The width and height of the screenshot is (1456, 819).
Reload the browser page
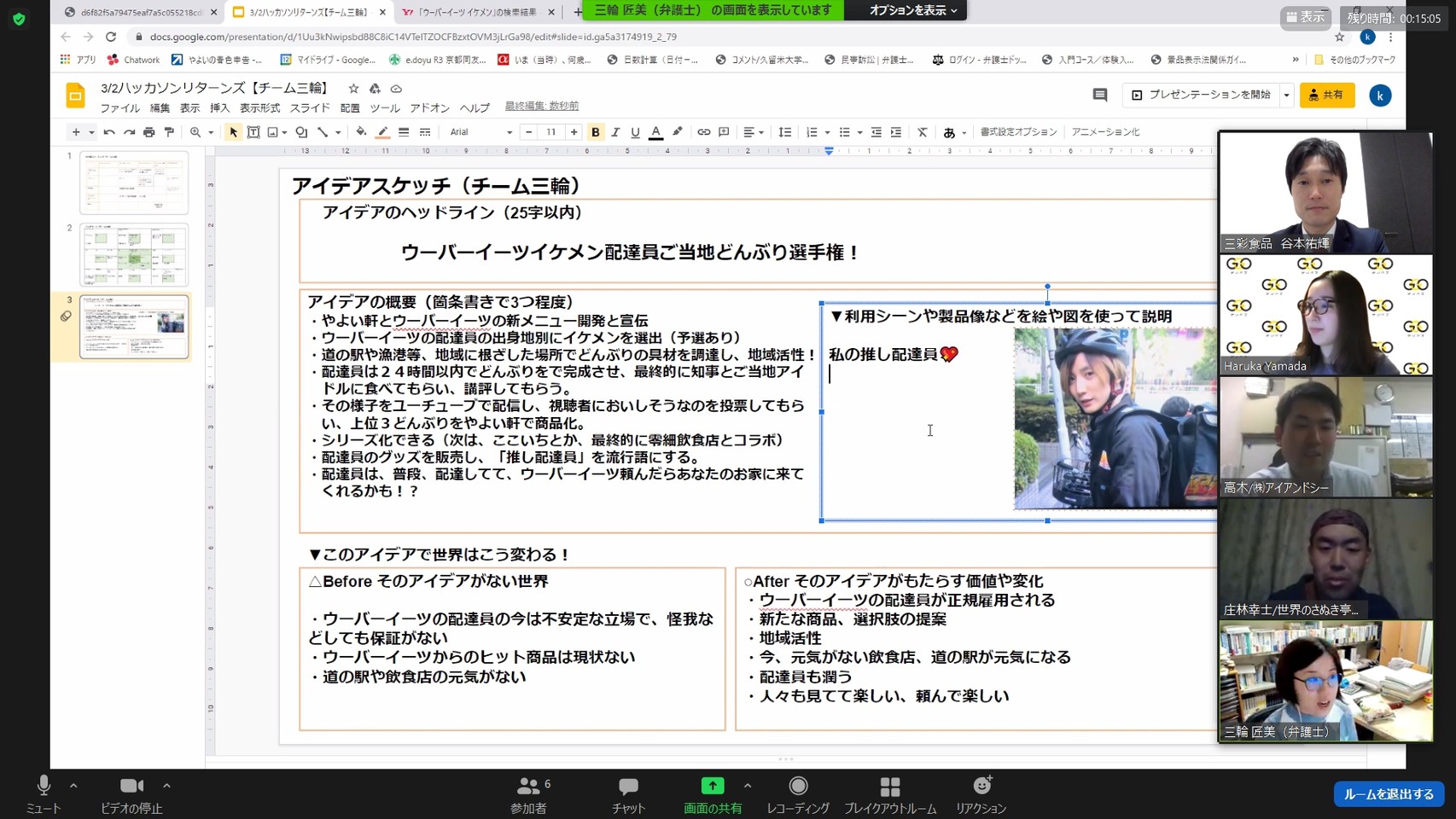[x=111, y=37]
